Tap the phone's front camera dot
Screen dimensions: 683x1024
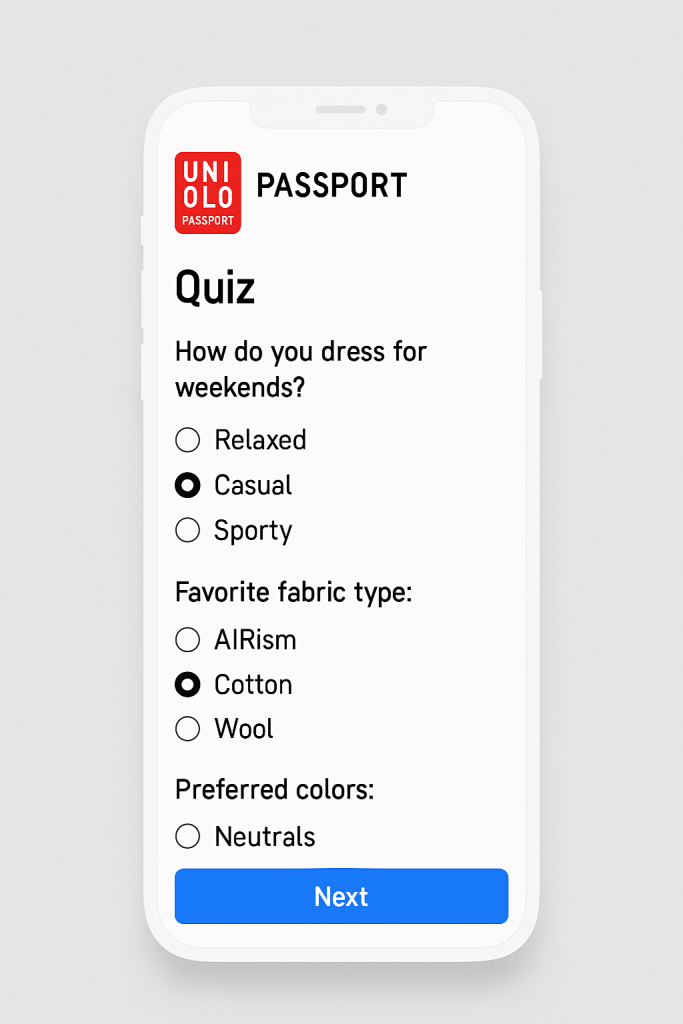(x=381, y=109)
